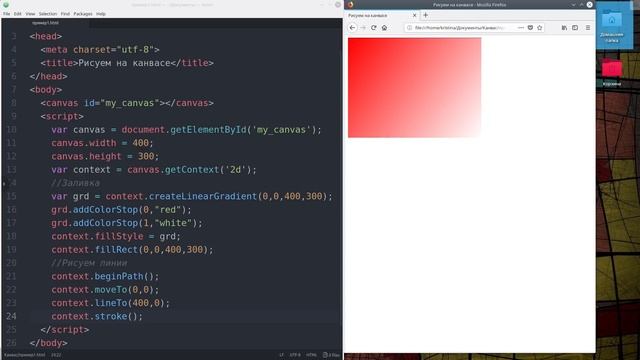Click closing '</script>' tag on line 25

point(64,330)
